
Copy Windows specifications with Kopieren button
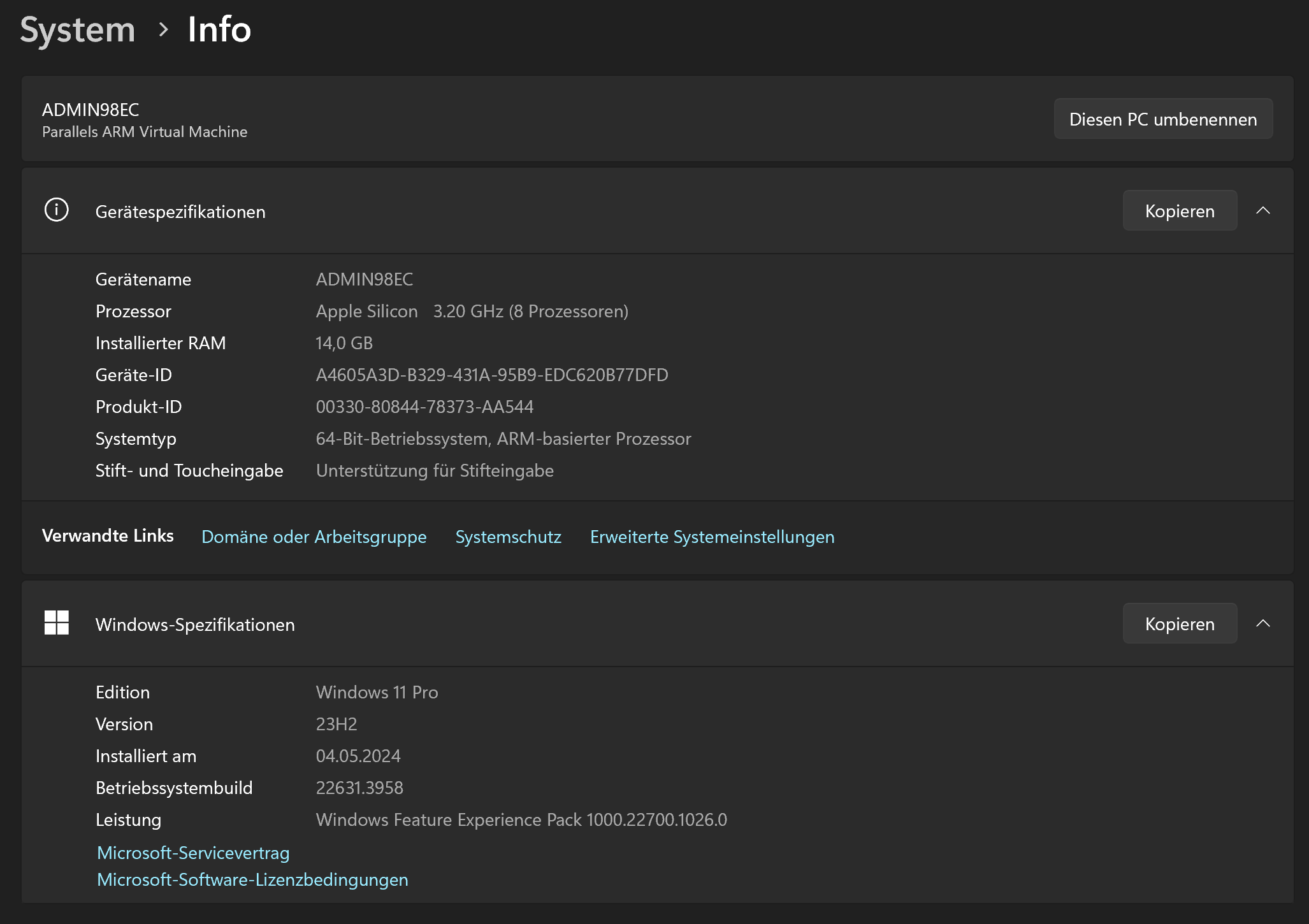click(1180, 623)
